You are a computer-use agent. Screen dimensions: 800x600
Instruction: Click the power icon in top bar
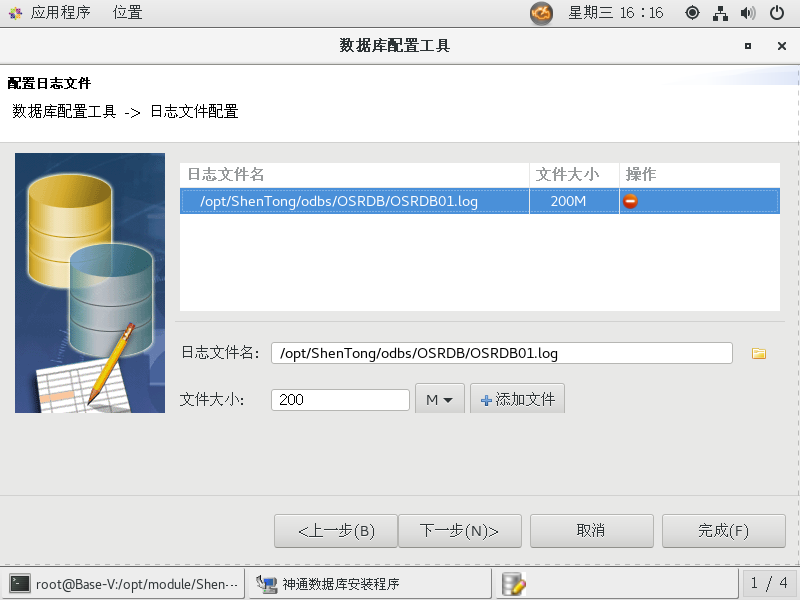777,13
